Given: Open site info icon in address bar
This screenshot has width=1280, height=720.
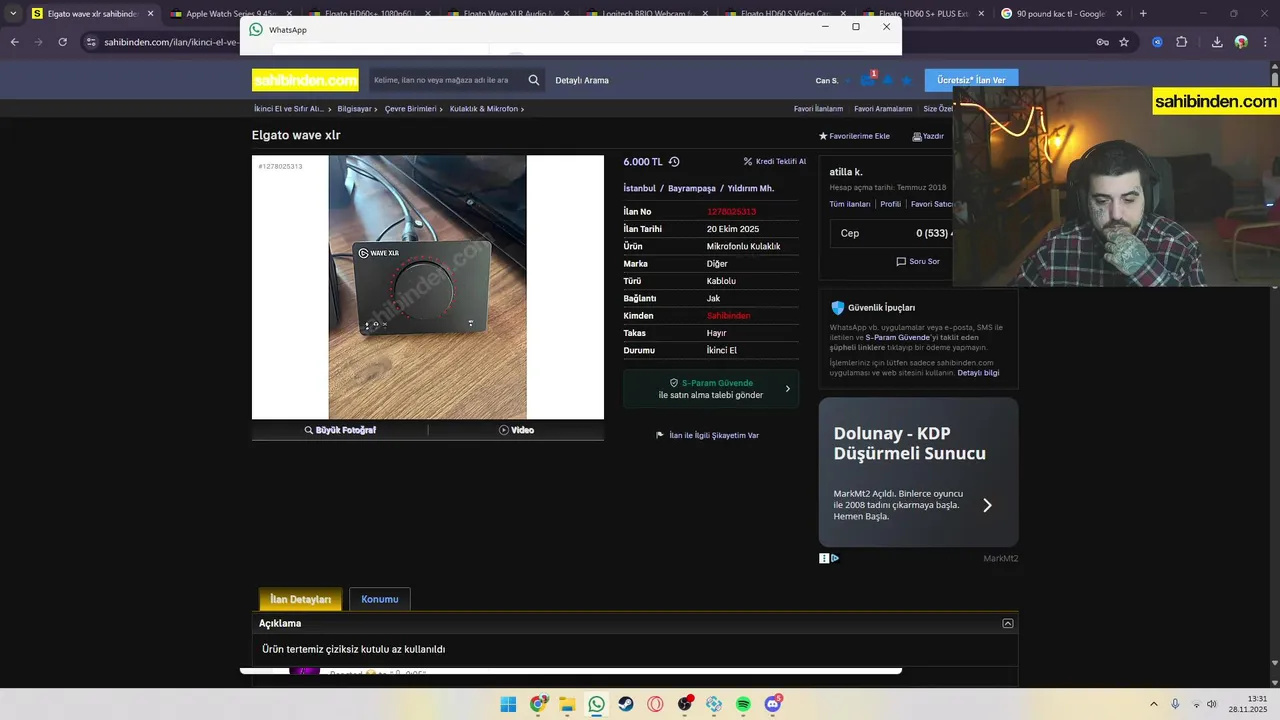Looking at the screenshot, I should coord(91,42).
